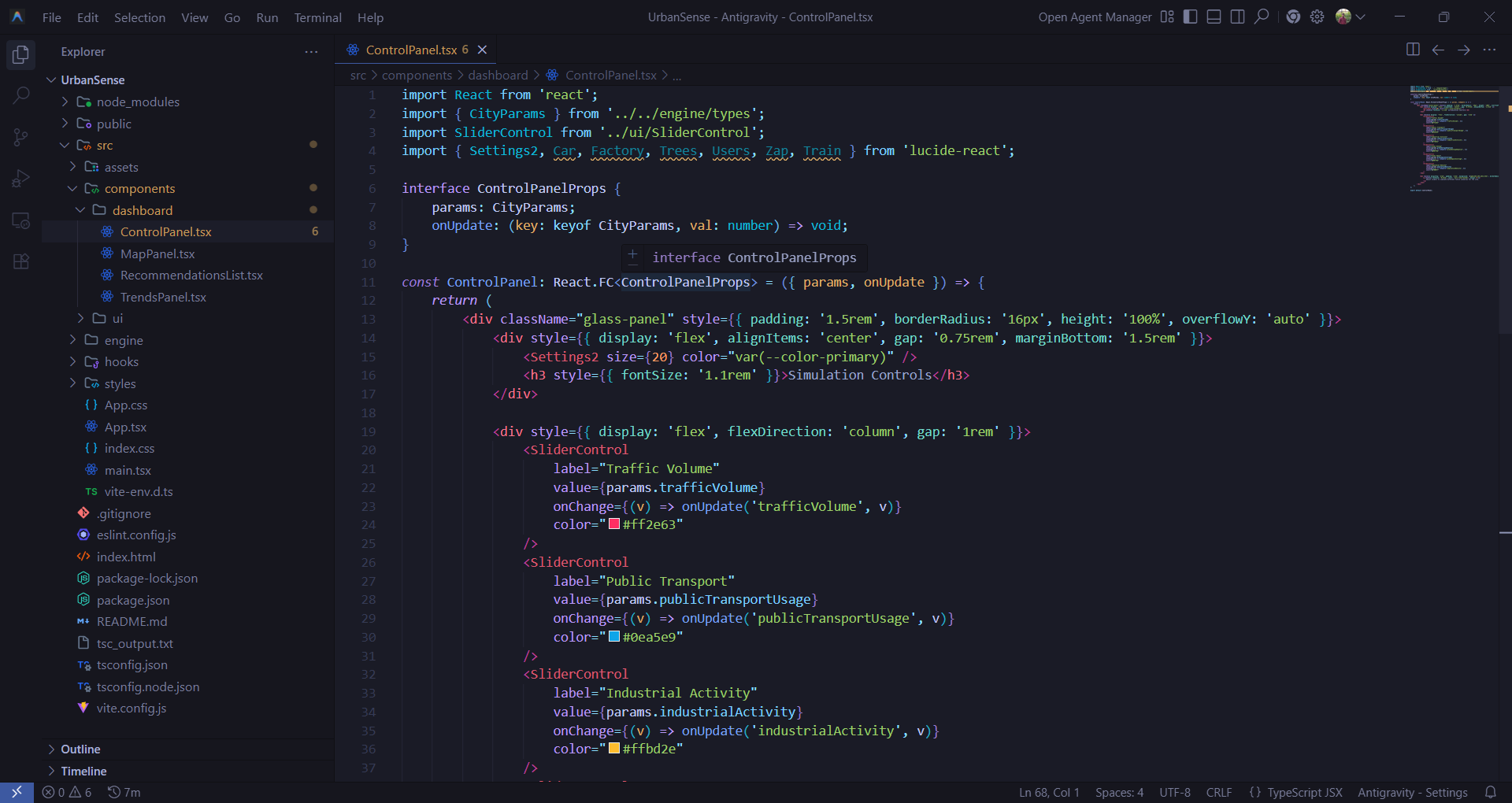Open the Terminal menu
The height and width of the screenshot is (803, 1512).
[317, 17]
